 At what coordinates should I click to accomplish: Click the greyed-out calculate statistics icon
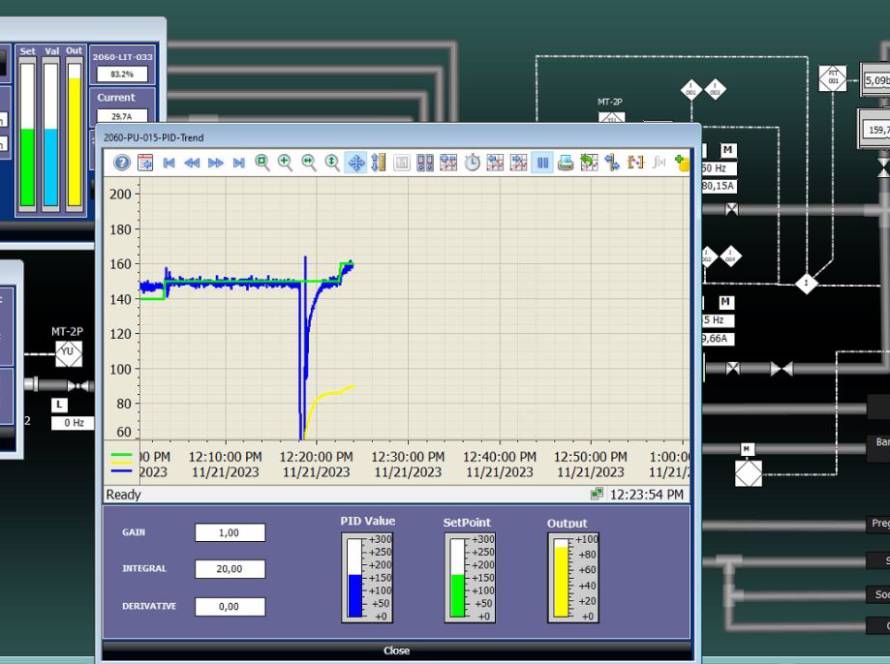[658, 163]
